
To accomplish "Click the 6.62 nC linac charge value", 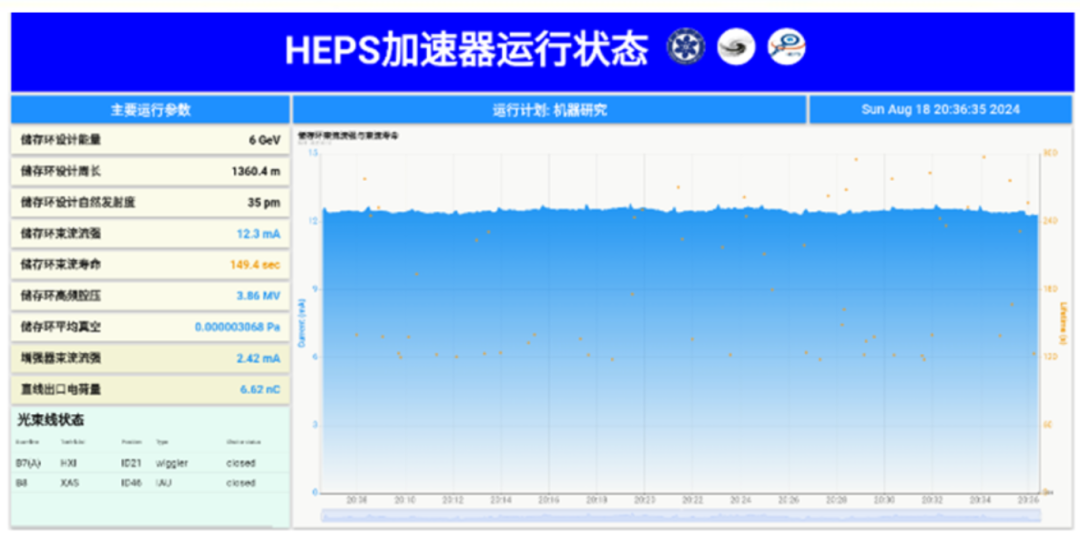I will [260, 389].
